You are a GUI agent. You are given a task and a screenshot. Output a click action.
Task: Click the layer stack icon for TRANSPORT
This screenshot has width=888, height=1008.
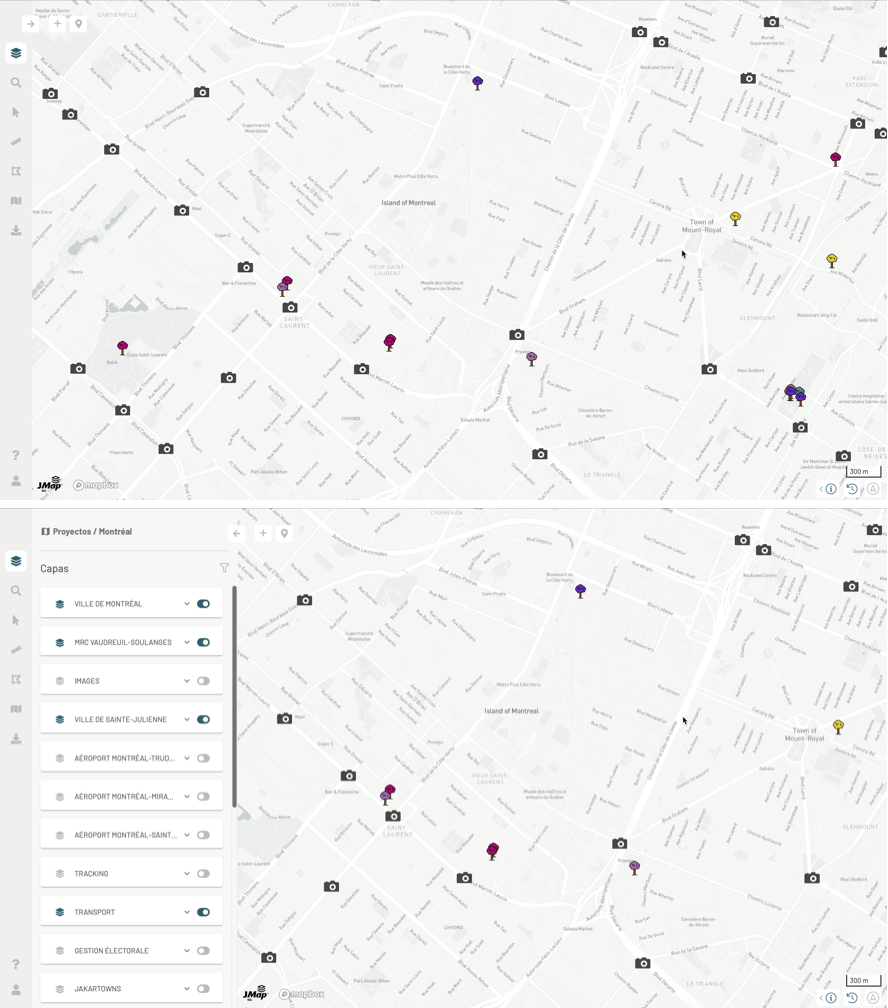click(60, 912)
